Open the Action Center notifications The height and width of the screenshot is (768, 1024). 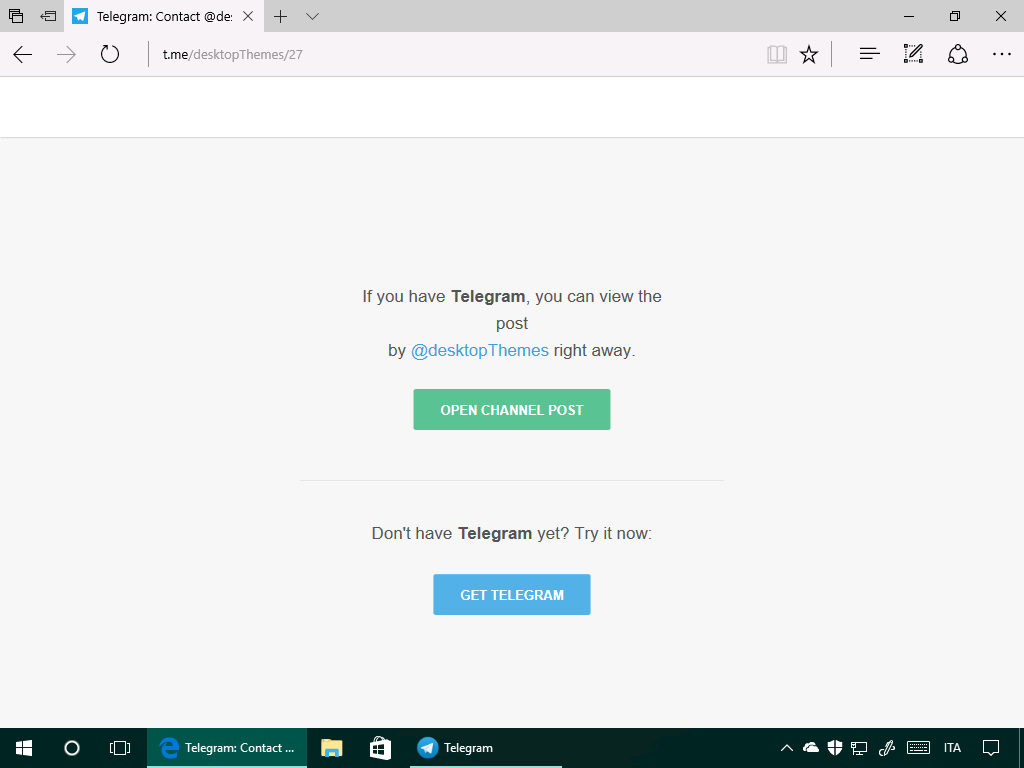pos(991,748)
